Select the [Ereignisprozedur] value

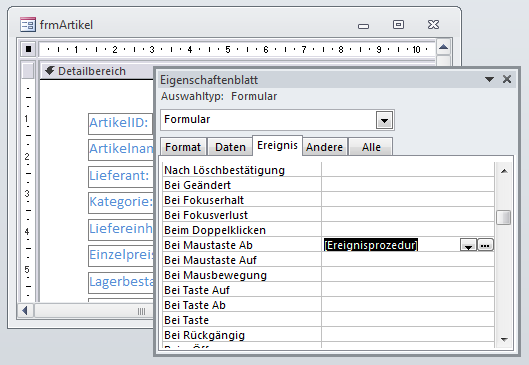pos(371,245)
